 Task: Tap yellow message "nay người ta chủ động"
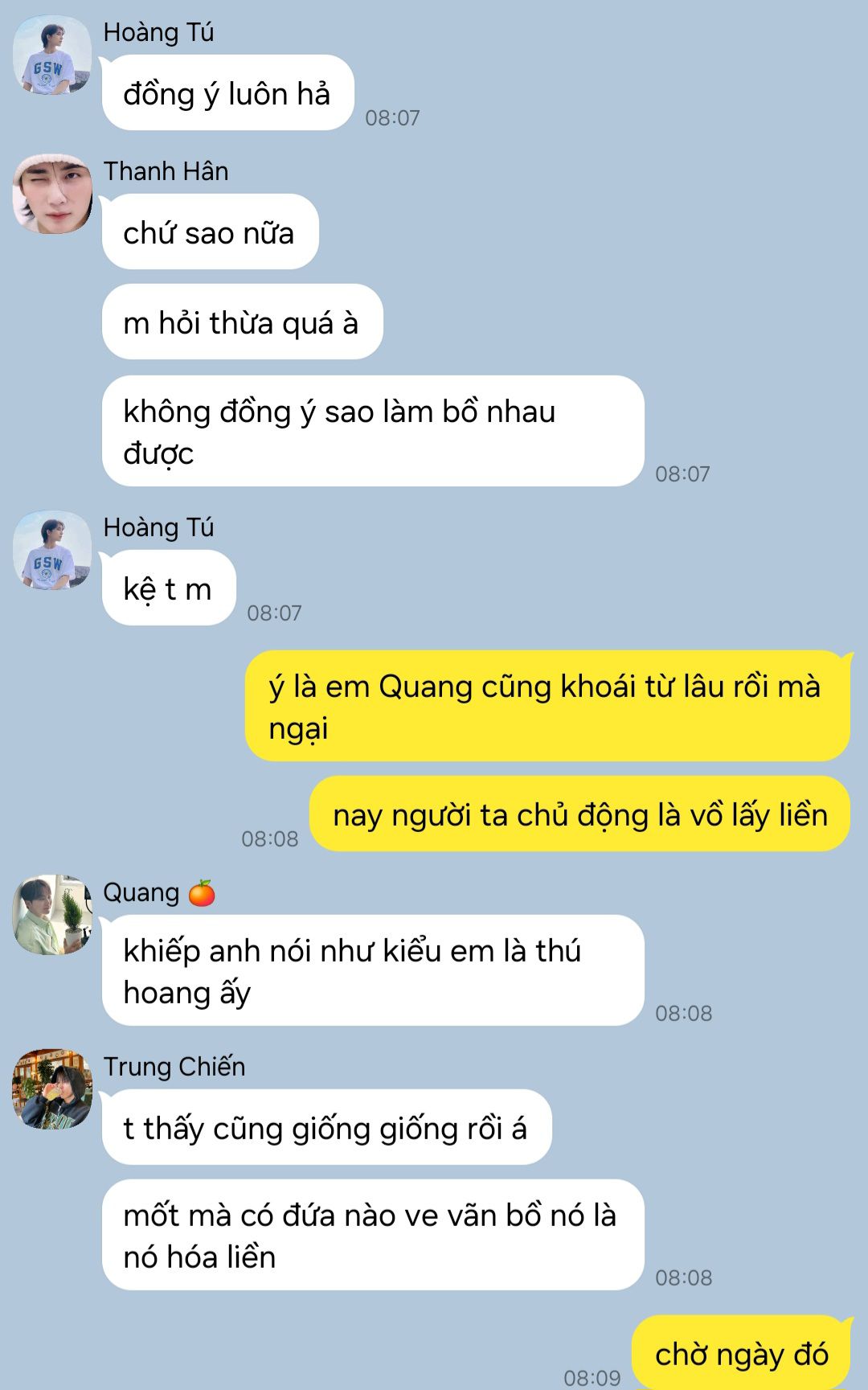click(579, 814)
